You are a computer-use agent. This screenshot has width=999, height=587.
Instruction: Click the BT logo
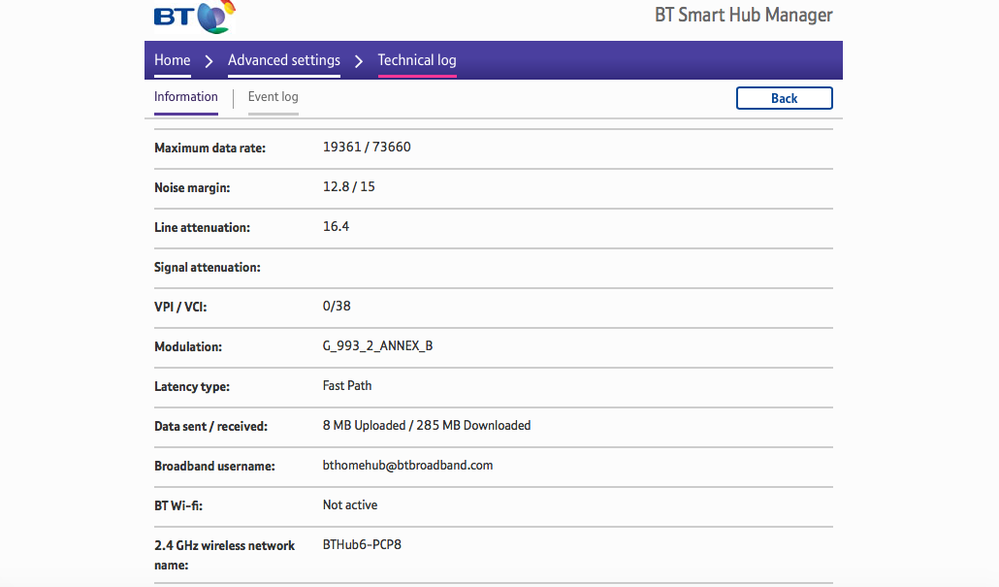194,17
